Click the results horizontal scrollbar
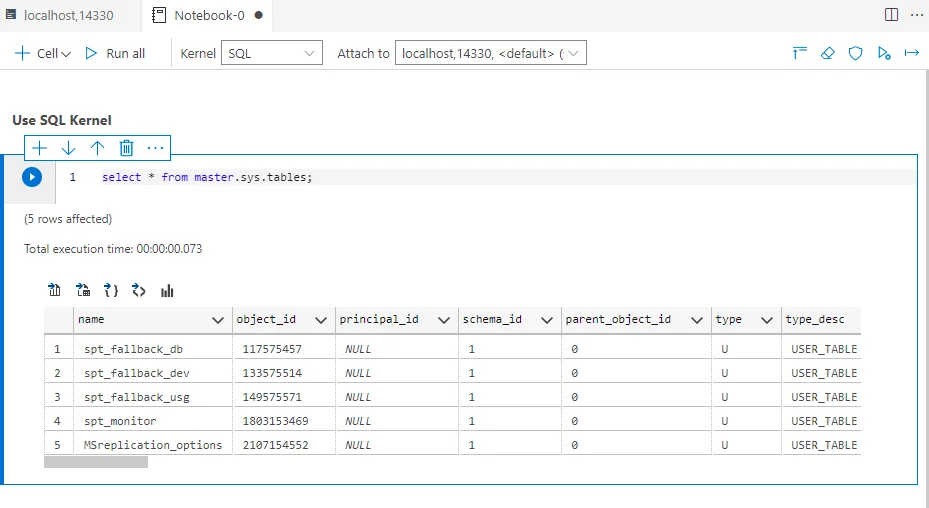 coord(96,462)
